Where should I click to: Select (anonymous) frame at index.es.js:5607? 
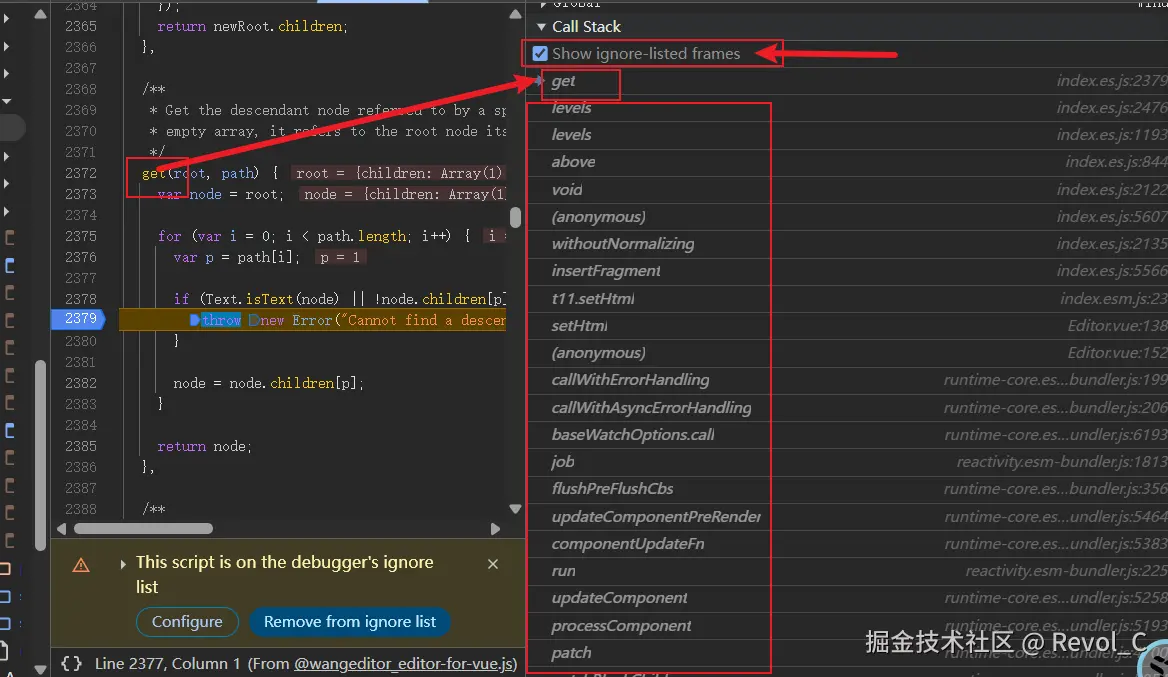[847, 217]
